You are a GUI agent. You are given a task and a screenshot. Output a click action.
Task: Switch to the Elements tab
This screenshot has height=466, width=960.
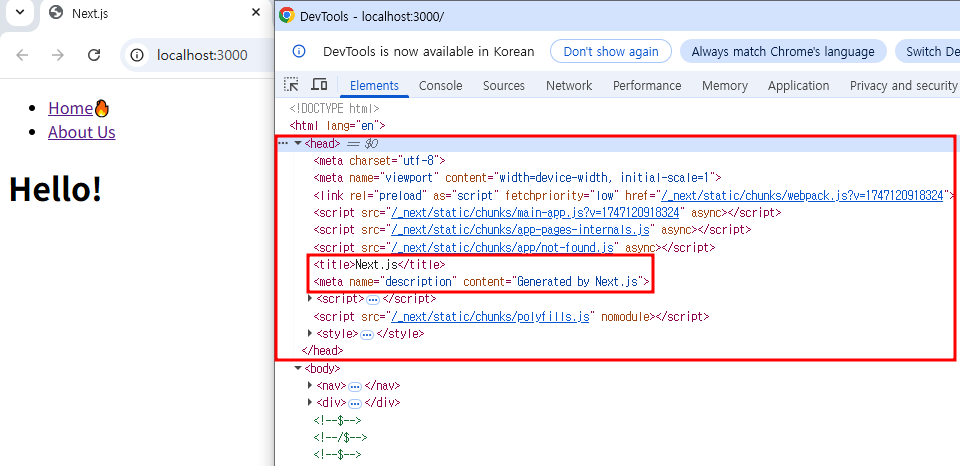[374, 86]
